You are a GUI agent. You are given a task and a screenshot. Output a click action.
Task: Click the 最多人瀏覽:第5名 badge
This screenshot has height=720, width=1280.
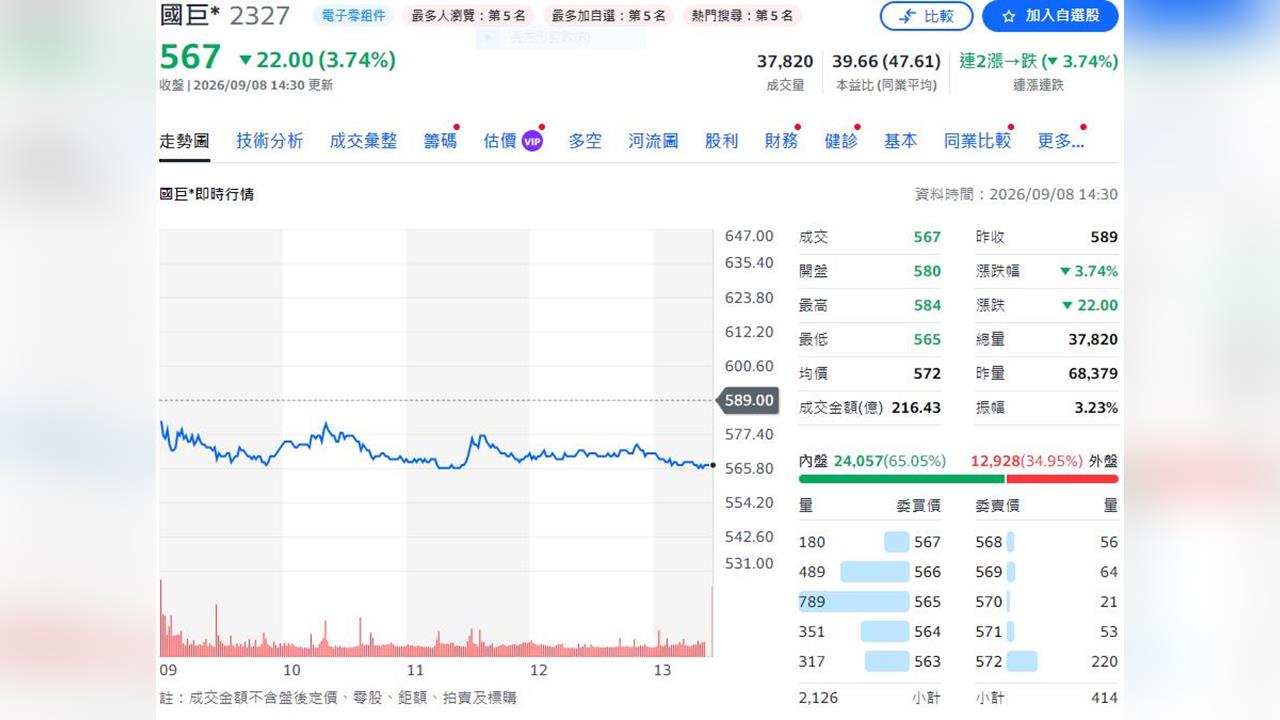(467, 16)
